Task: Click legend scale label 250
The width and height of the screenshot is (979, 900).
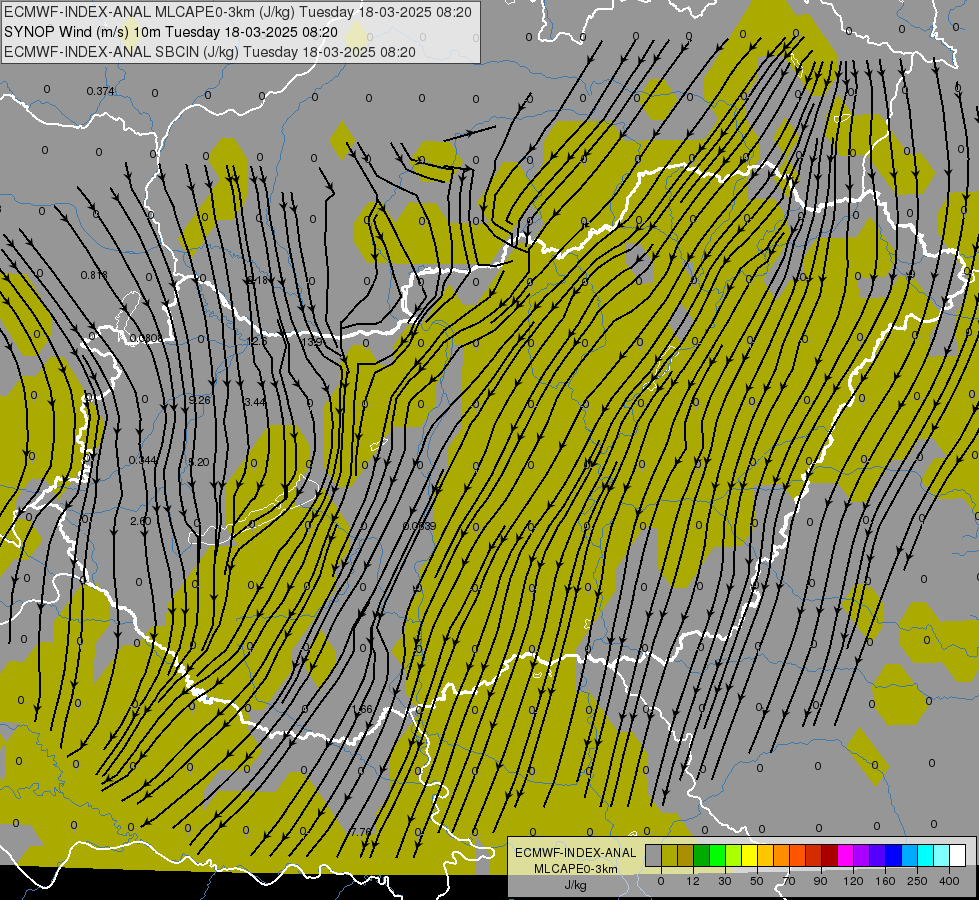Action: [x=917, y=881]
